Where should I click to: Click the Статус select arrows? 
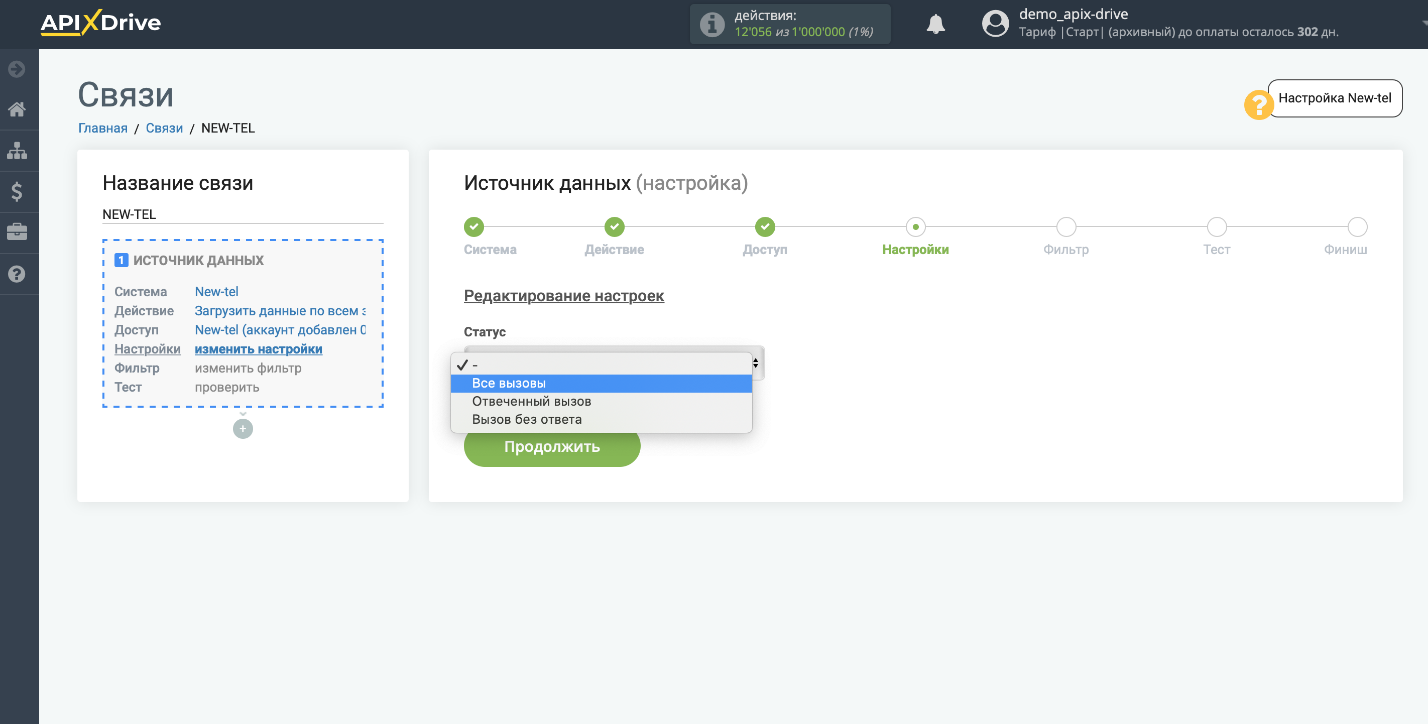click(x=757, y=363)
